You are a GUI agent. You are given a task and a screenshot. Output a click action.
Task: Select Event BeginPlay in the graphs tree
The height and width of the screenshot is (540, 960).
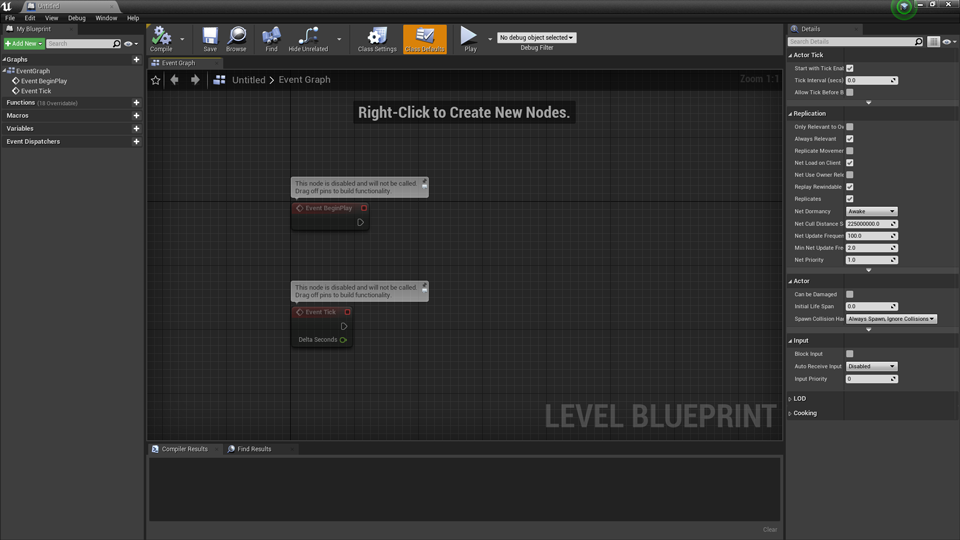click(44, 81)
